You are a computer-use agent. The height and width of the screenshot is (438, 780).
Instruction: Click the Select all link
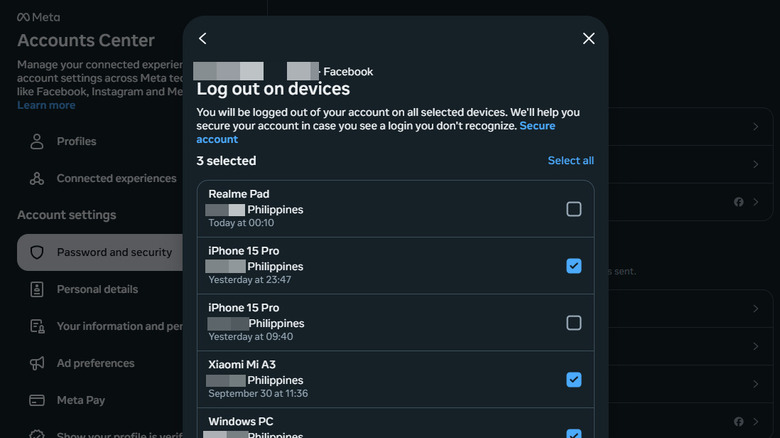click(570, 161)
